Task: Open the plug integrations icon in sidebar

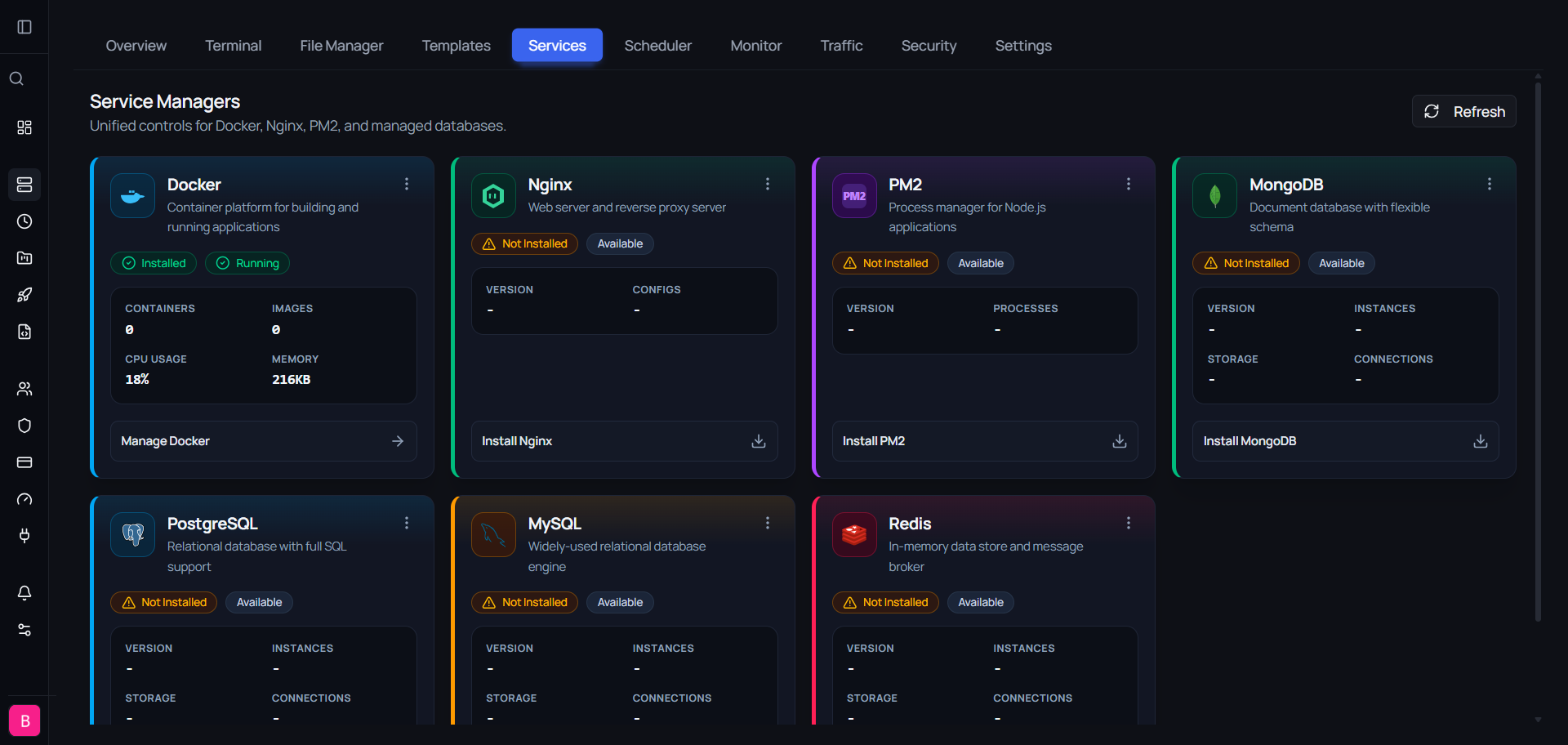Action: coord(24,536)
